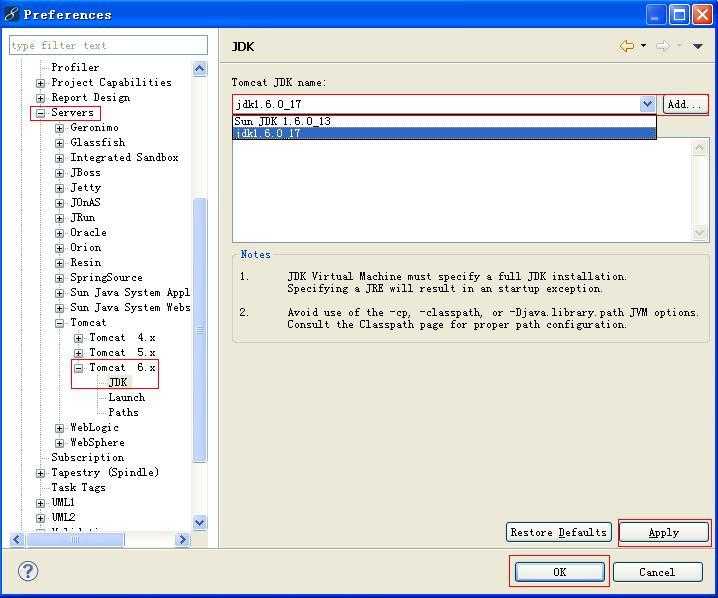Image resolution: width=718 pixels, height=598 pixels.
Task: Expand the SpringSource node
Action: (x=59, y=278)
